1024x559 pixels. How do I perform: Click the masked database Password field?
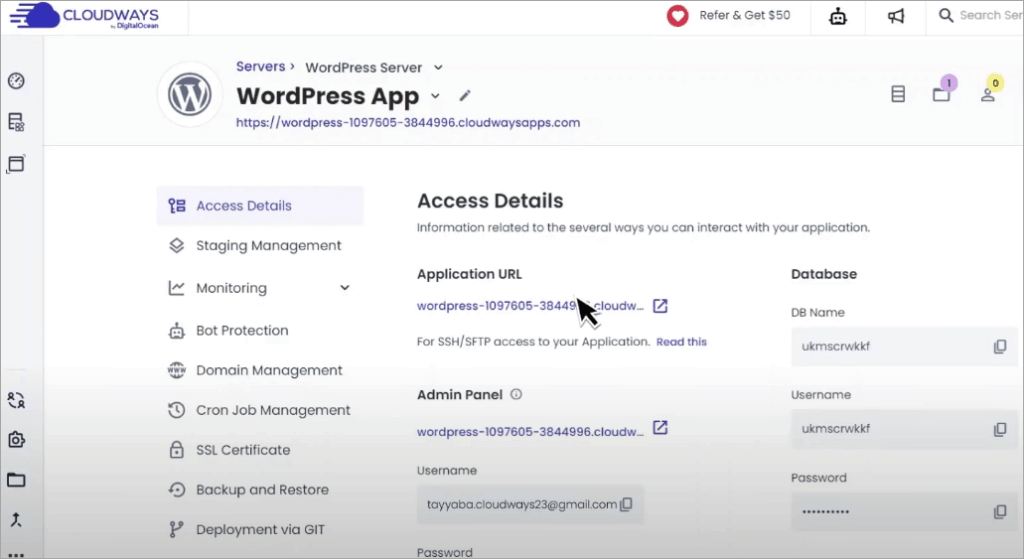904,512
